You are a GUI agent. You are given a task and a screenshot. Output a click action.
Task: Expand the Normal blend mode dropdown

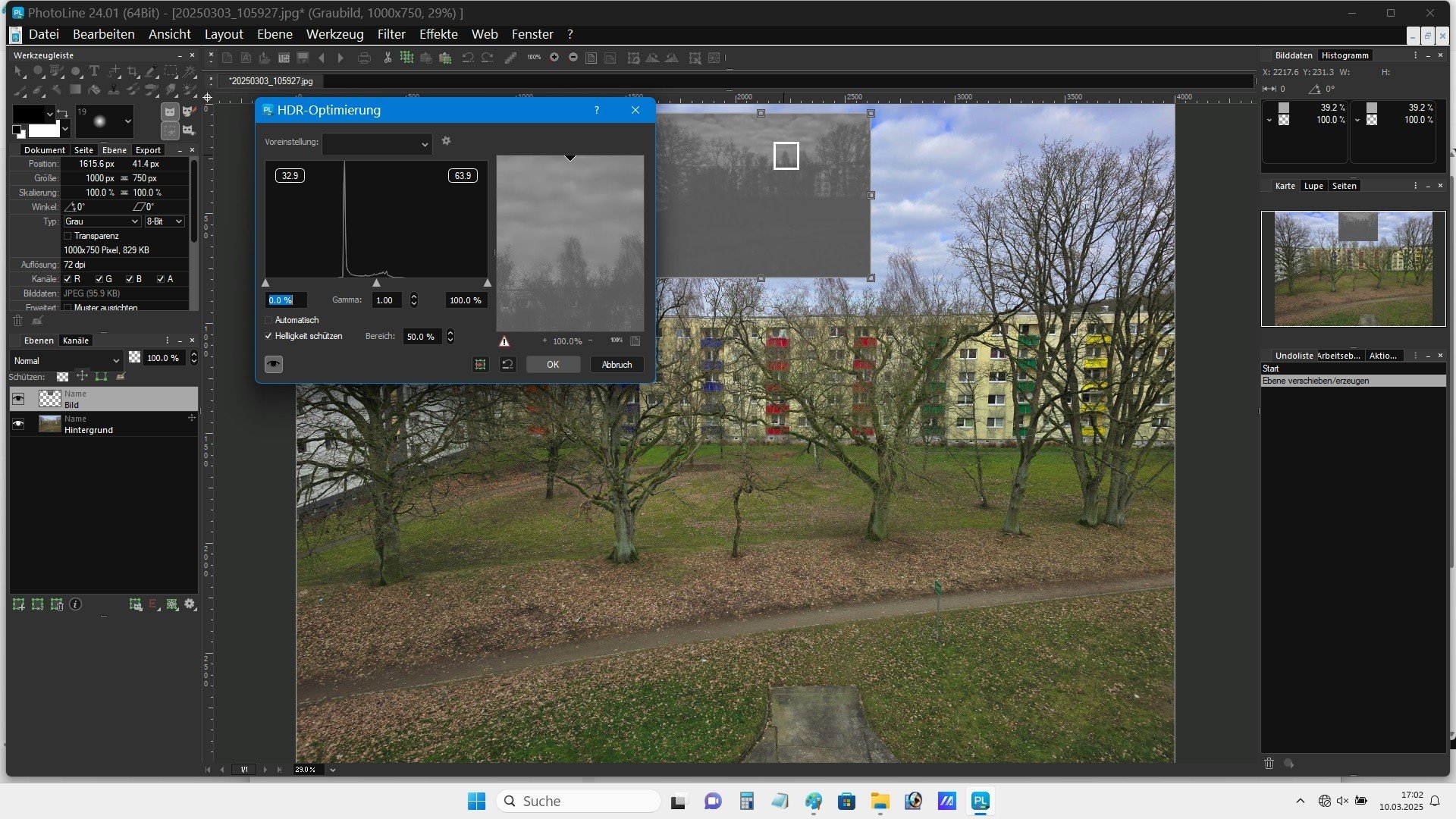[66, 360]
